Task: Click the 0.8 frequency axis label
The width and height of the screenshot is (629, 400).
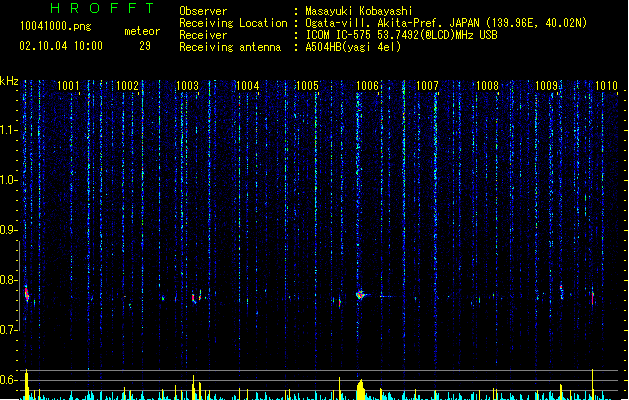Action: click(8, 280)
